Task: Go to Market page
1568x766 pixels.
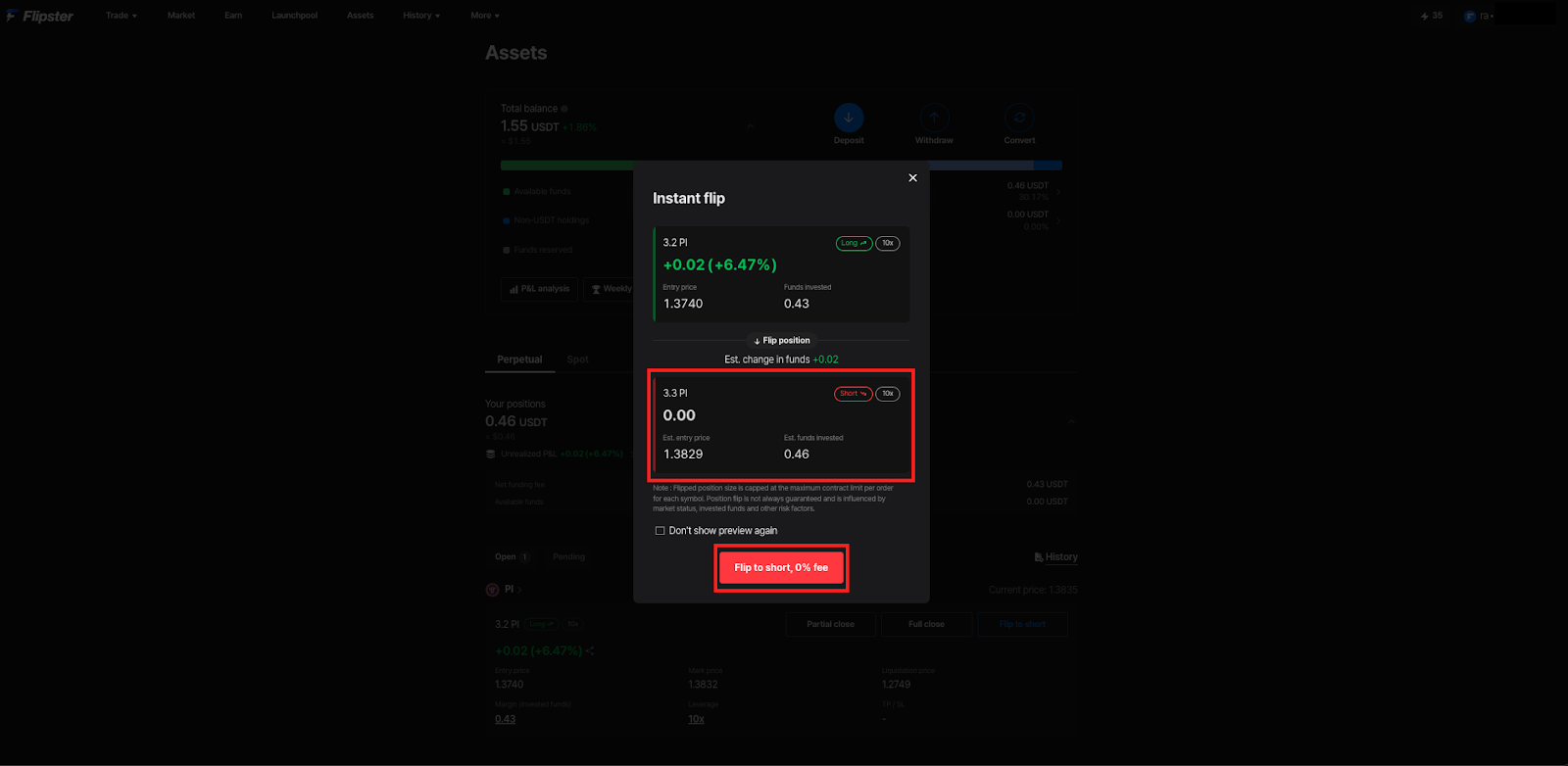Action: (181, 16)
